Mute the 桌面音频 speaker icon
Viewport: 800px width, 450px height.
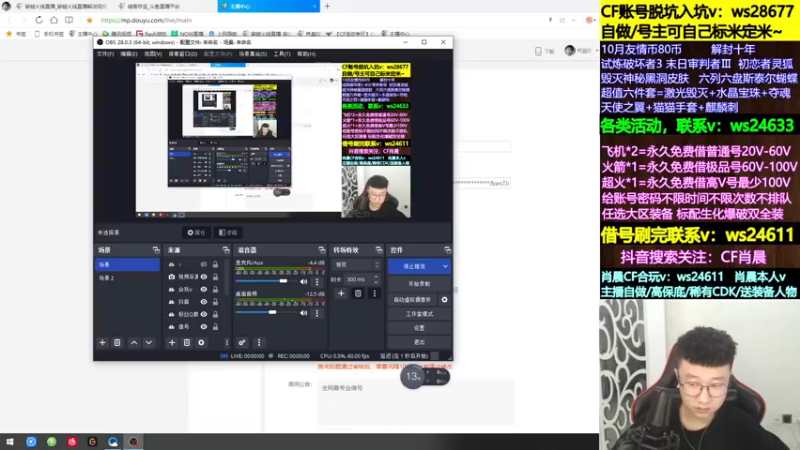304,313
